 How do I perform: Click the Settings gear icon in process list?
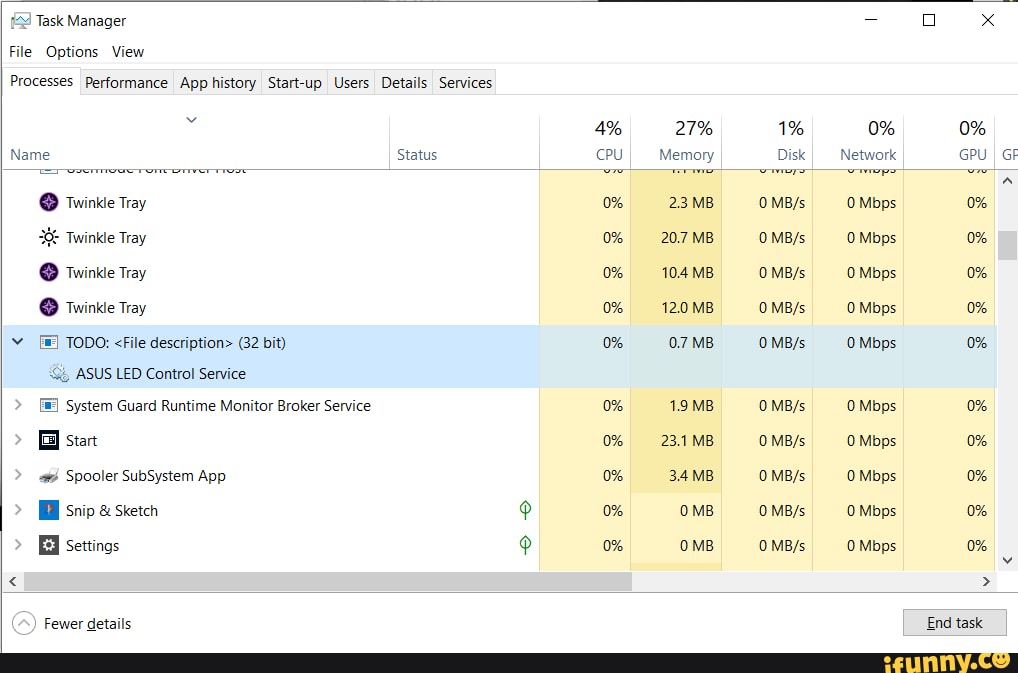[x=48, y=545]
